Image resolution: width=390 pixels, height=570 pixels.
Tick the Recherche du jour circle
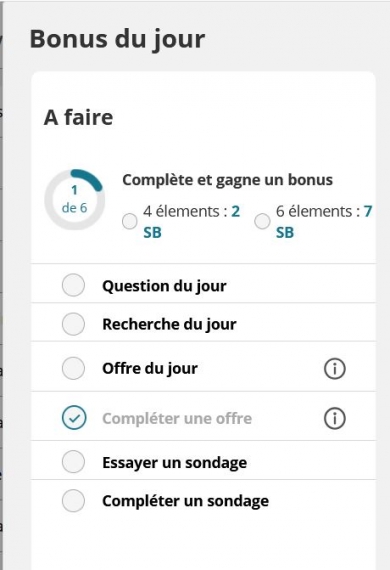tap(73, 324)
